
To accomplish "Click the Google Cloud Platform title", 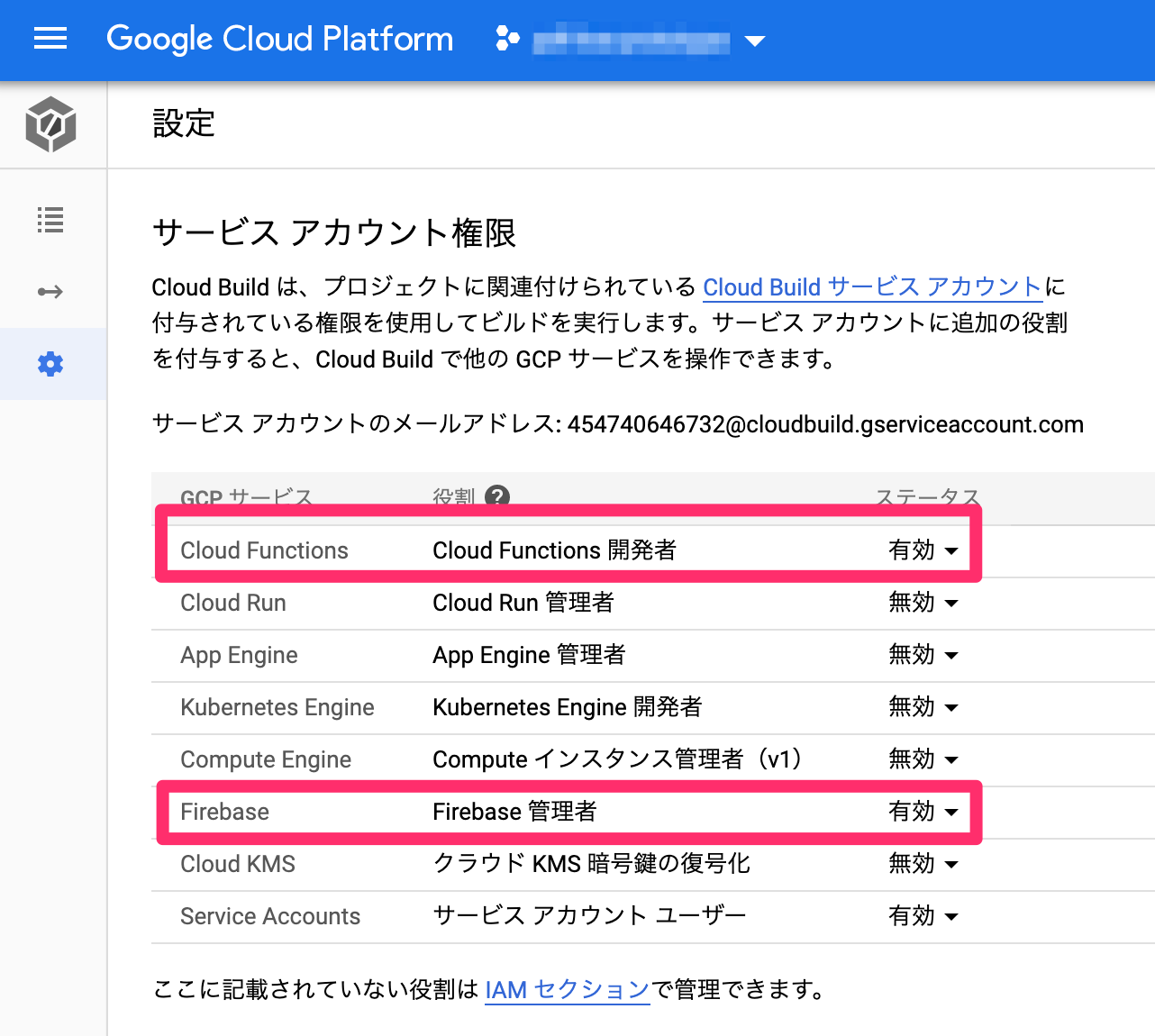I will tap(280, 39).
